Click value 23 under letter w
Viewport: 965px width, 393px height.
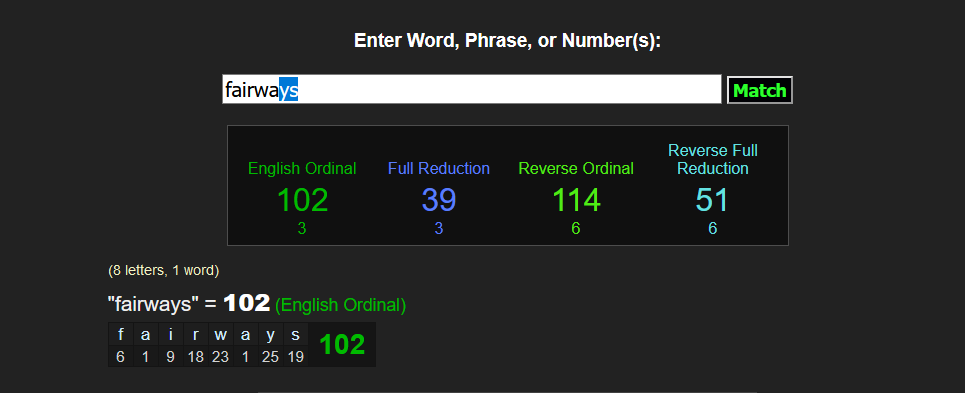220,357
